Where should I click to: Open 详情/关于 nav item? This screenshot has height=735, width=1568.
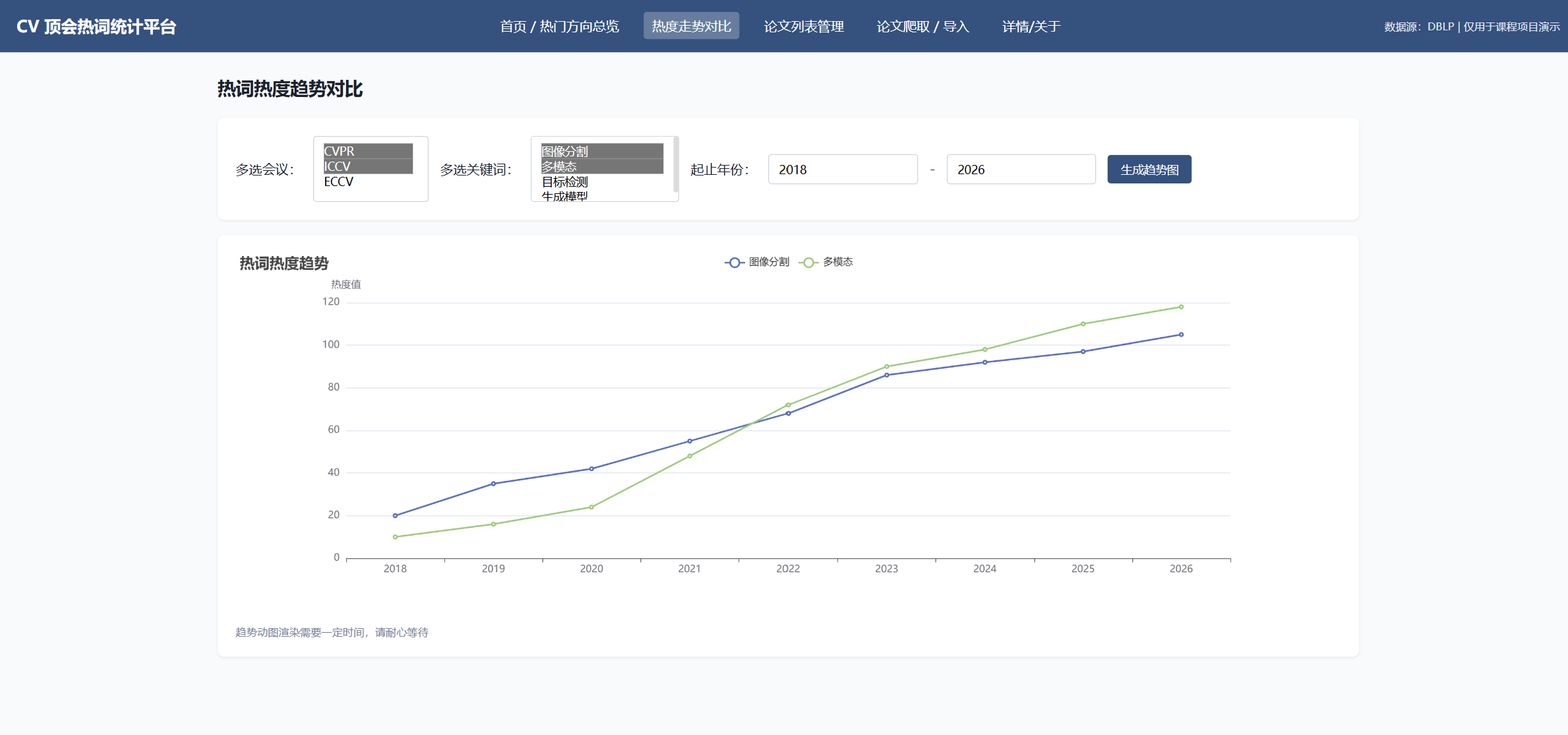[1031, 26]
